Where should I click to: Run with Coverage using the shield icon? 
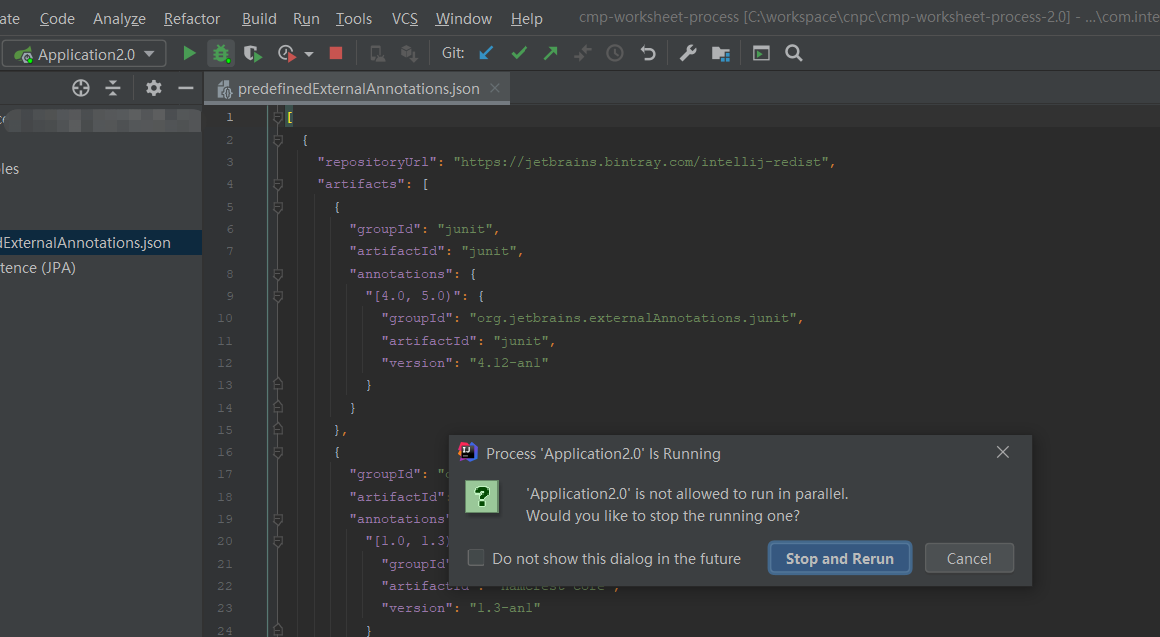252,53
